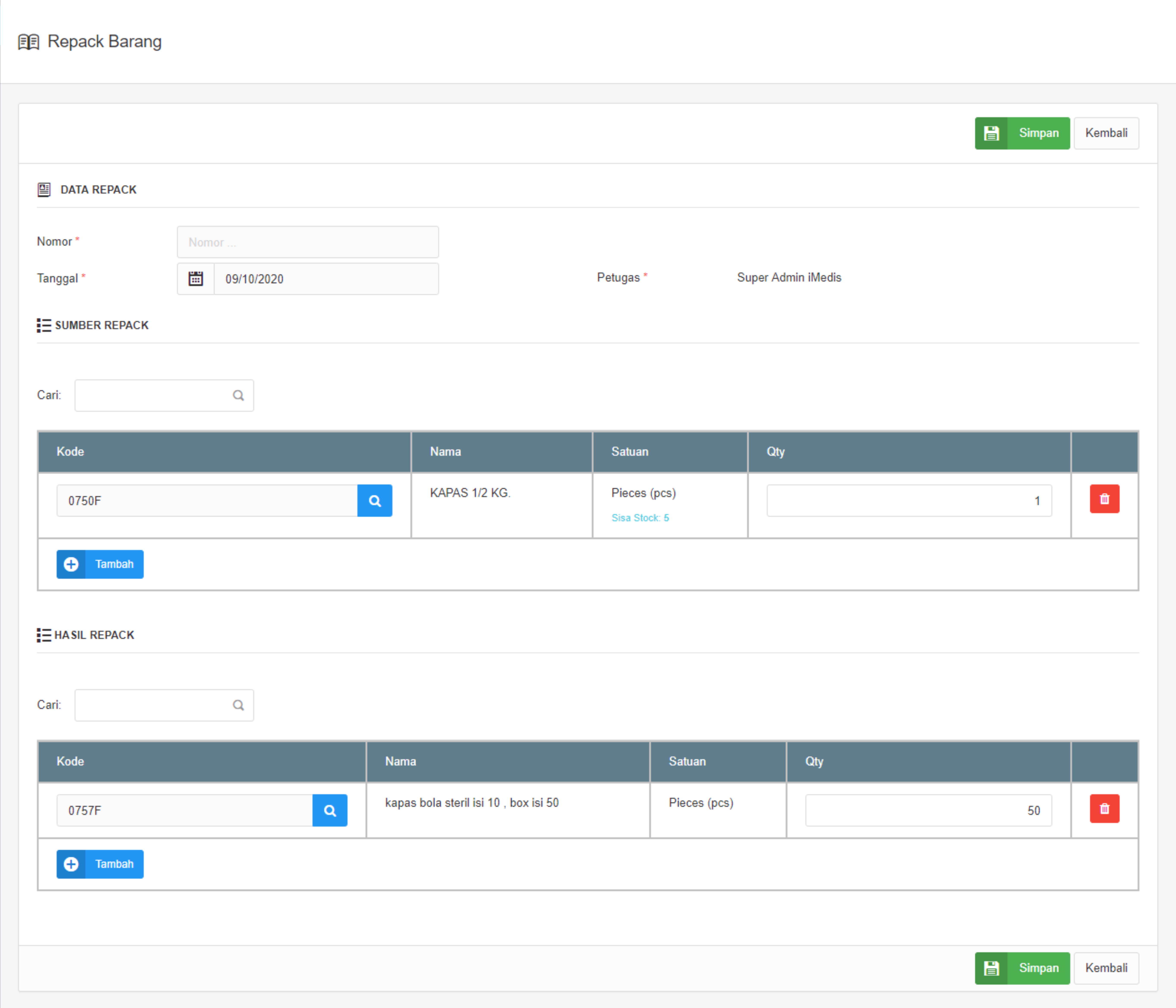Click the calendar icon beside Tanggal
This screenshot has height=1008, width=1176.
coord(195,279)
